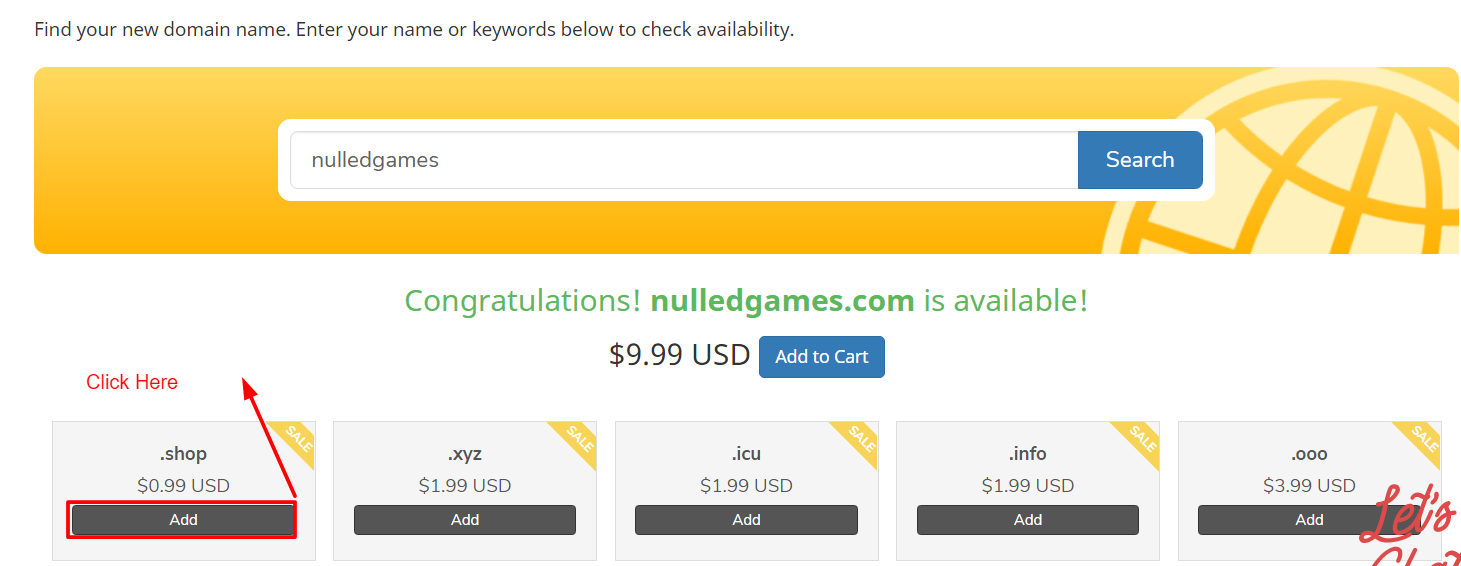Click the $1.99 USD price under .xyz
The height and width of the screenshot is (566, 1461).
(465, 486)
